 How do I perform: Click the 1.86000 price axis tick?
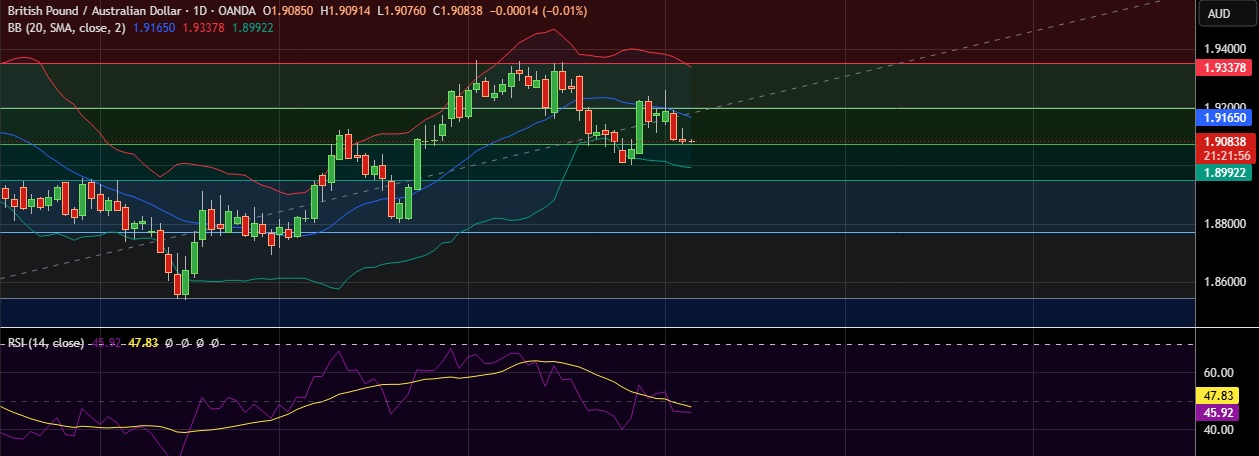pos(1224,283)
